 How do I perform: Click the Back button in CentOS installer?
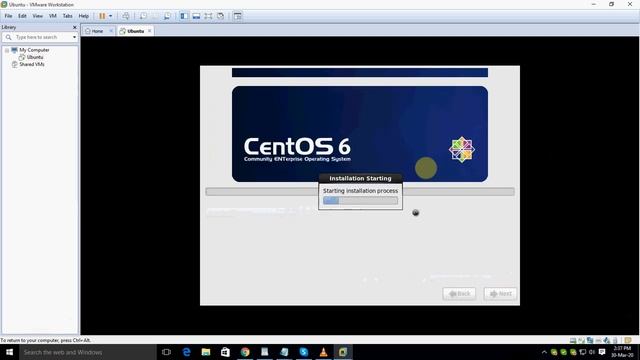point(459,293)
